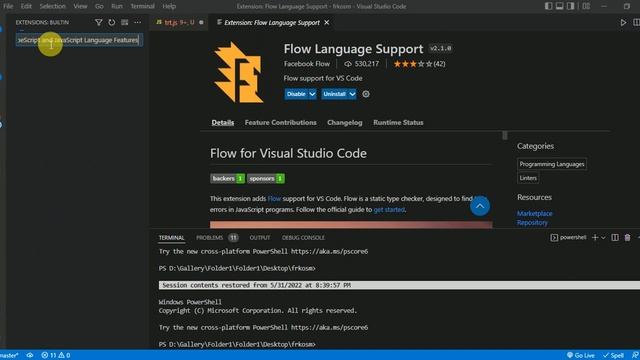Close the Flow Language Support tab

coord(327,22)
